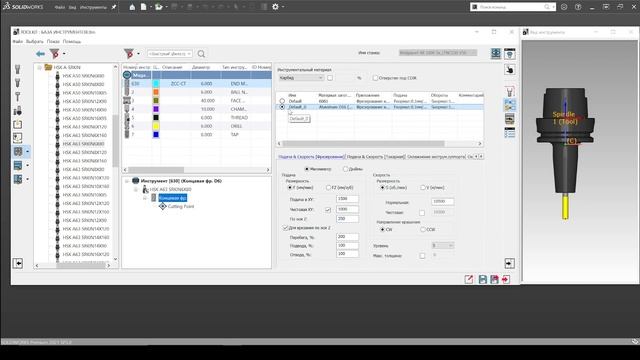
Task: Select the V (м/мин) speed radio button
Action: pos(423,187)
